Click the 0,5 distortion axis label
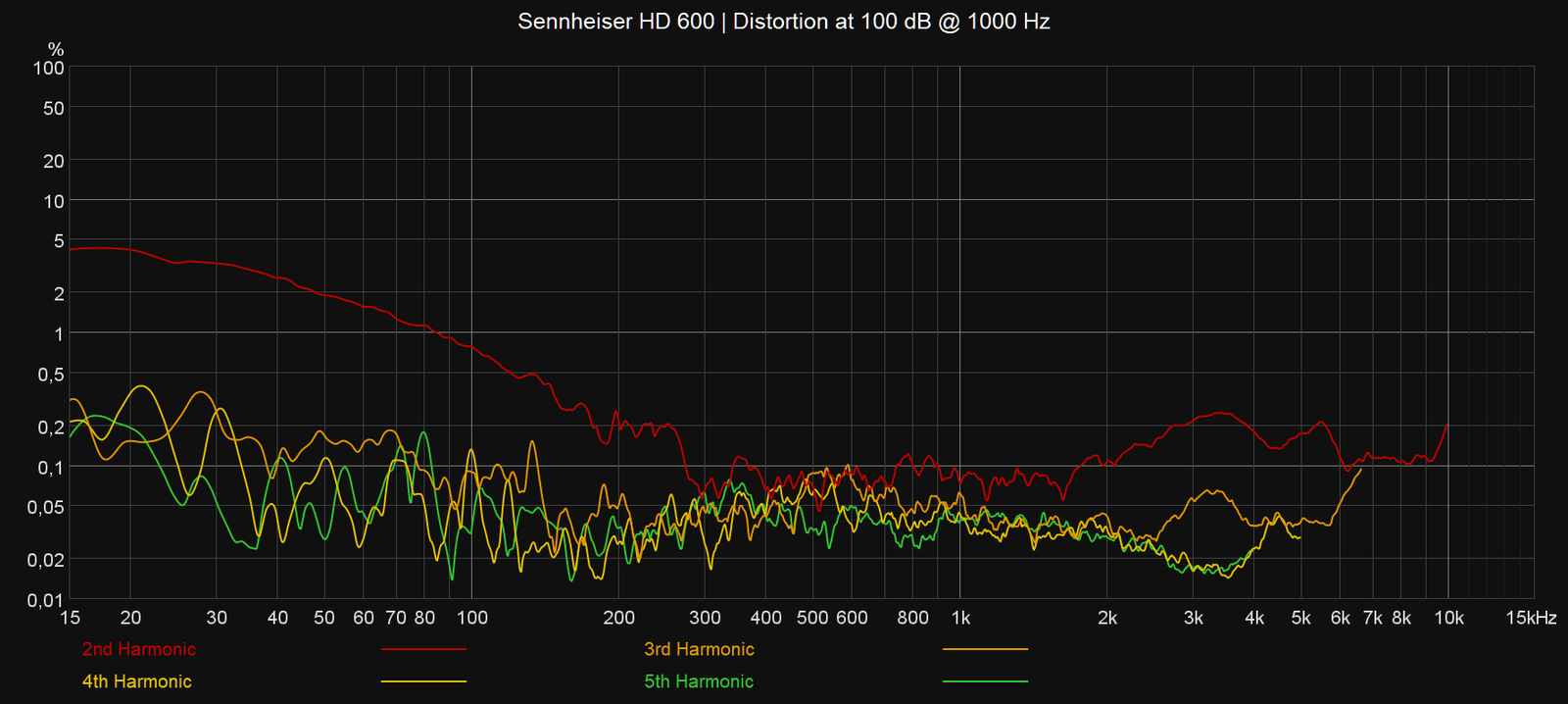1568x704 pixels. point(51,375)
